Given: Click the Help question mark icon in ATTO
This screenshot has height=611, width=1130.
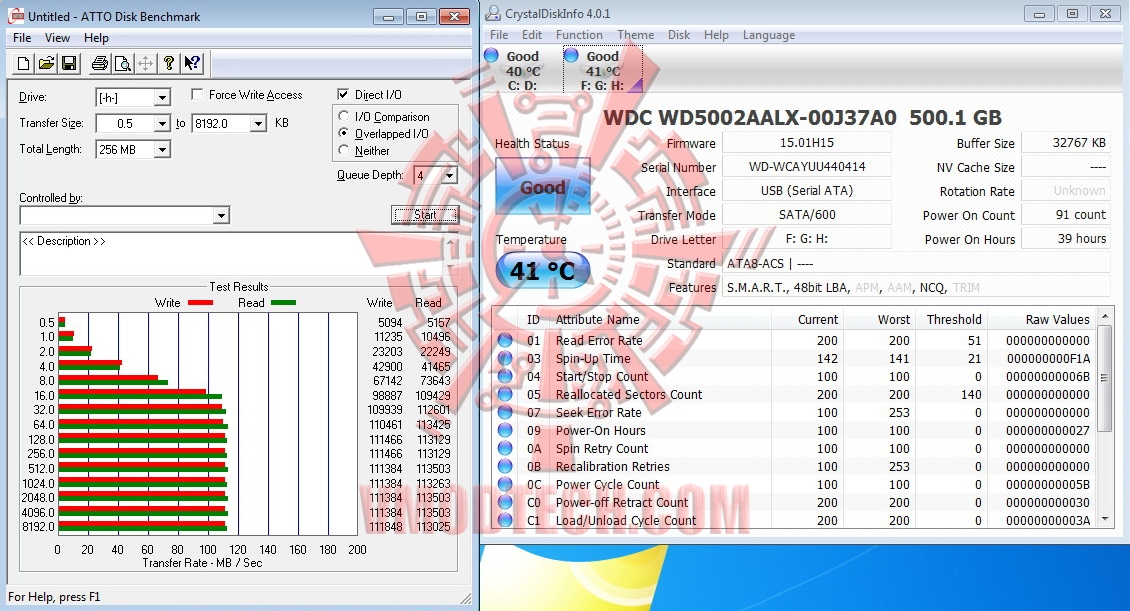Looking at the screenshot, I should click(169, 63).
